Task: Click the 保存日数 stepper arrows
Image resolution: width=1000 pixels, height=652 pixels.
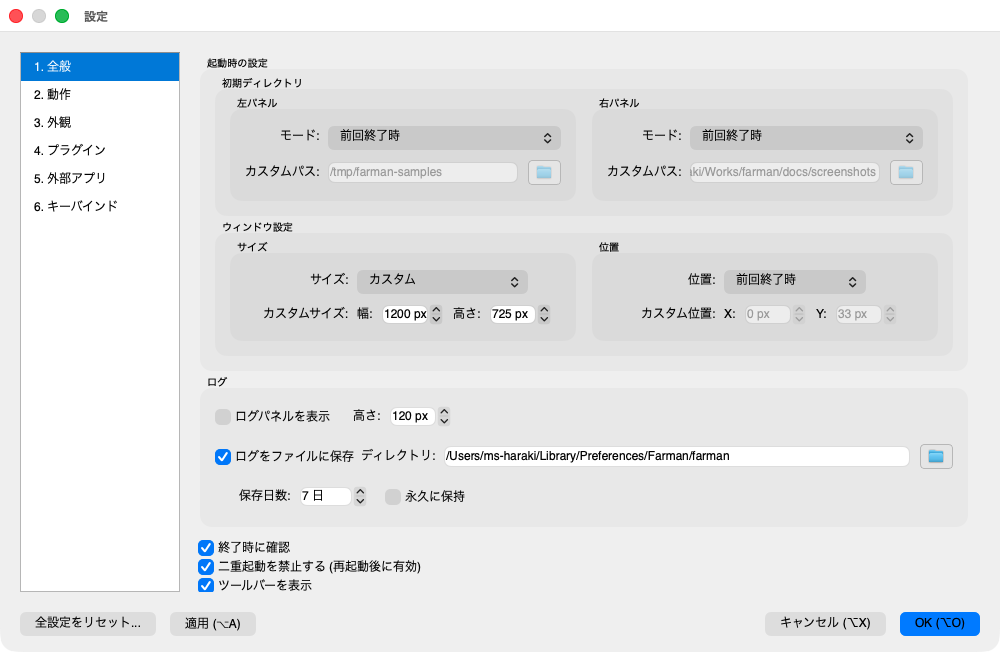Action: 360,496
